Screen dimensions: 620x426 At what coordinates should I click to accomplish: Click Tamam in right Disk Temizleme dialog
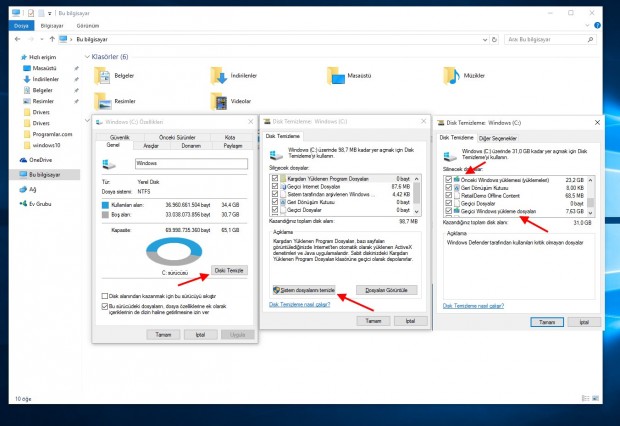(x=547, y=322)
